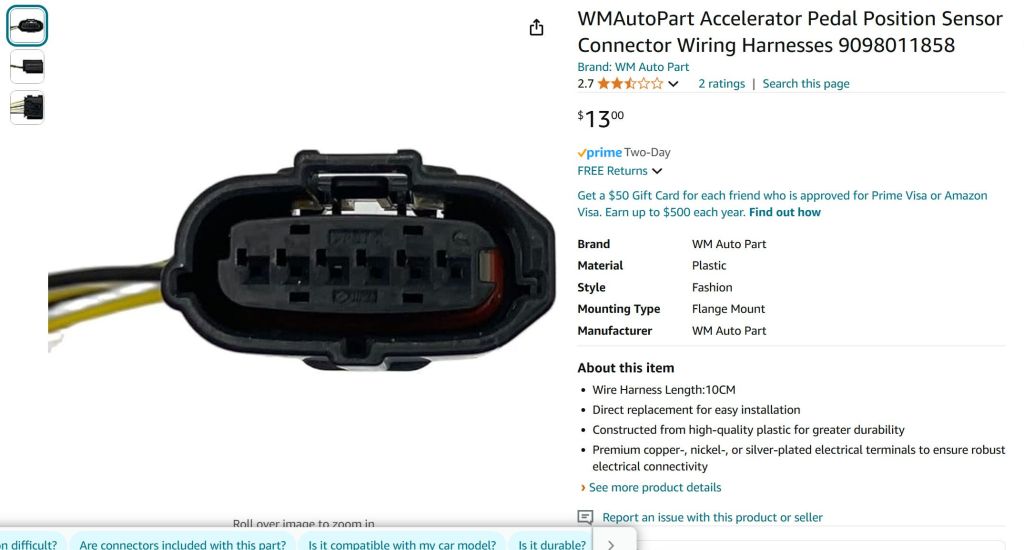Viewport: 1024px width, 550px height.
Task: Ask "Is it compatible with my car model?"
Action: 402,544
